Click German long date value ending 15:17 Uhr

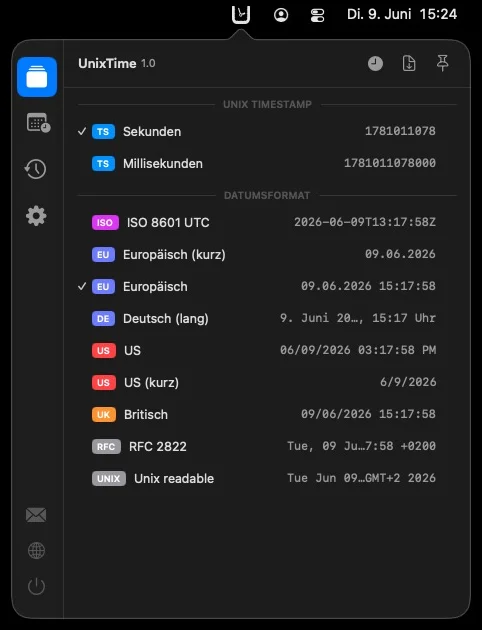[x=358, y=318]
